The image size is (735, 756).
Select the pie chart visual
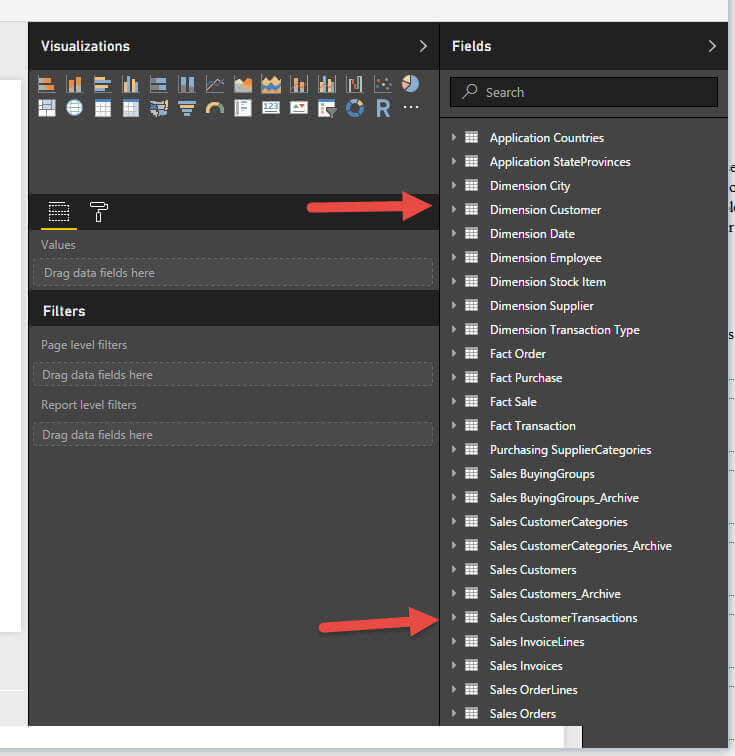[x=410, y=83]
